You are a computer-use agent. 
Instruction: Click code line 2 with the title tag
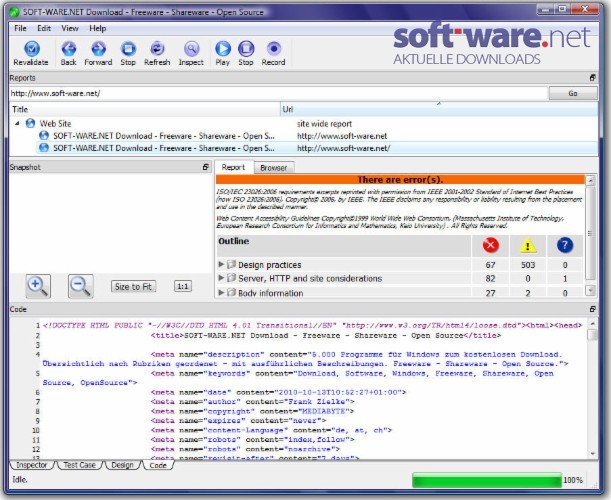tap(326, 335)
